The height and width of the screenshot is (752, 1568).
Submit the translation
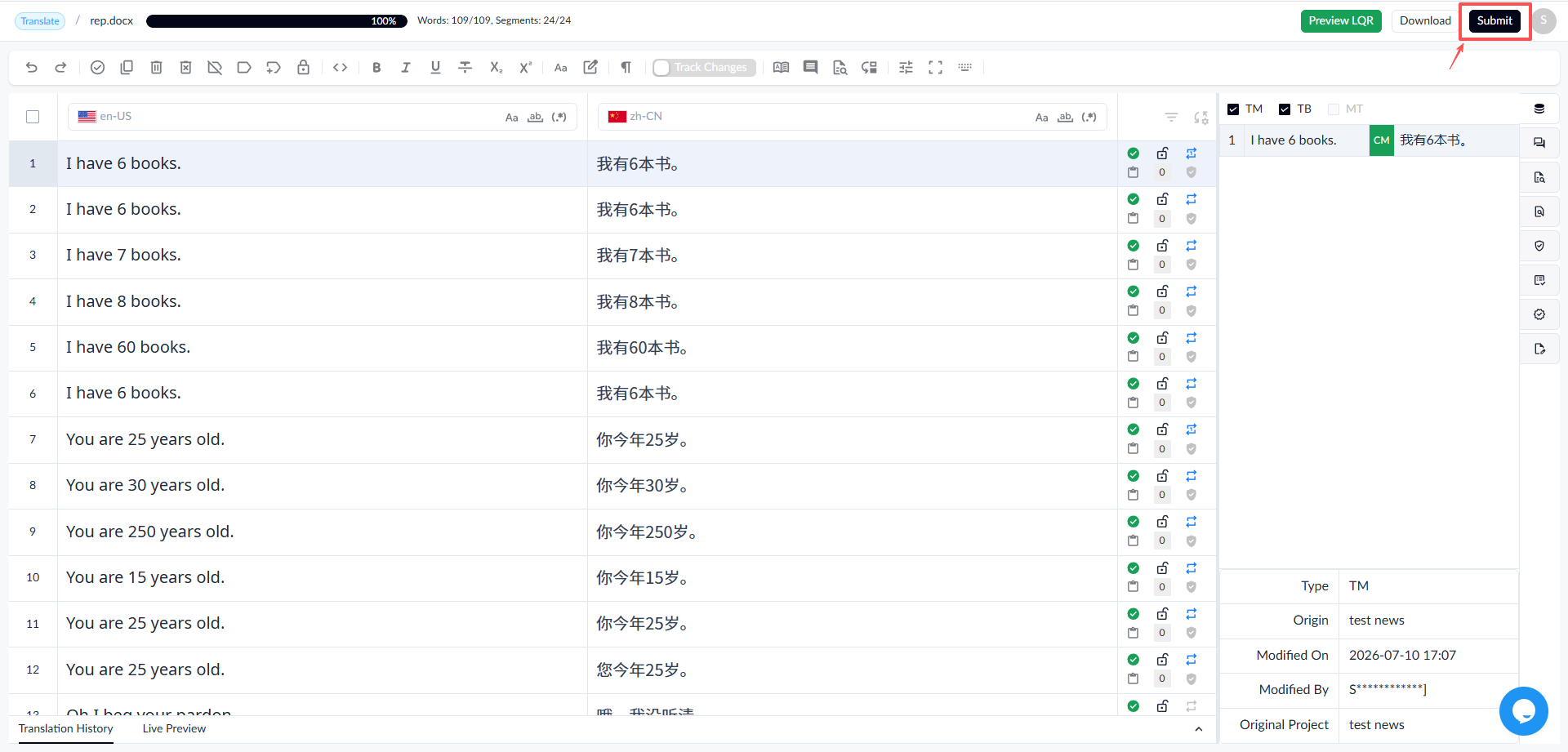(1494, 21)
